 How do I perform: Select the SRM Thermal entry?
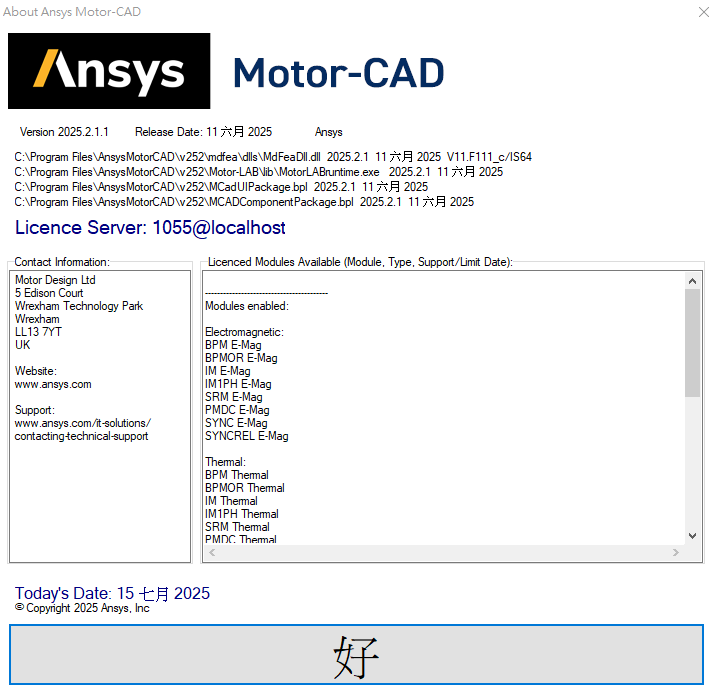pos(237,527)
